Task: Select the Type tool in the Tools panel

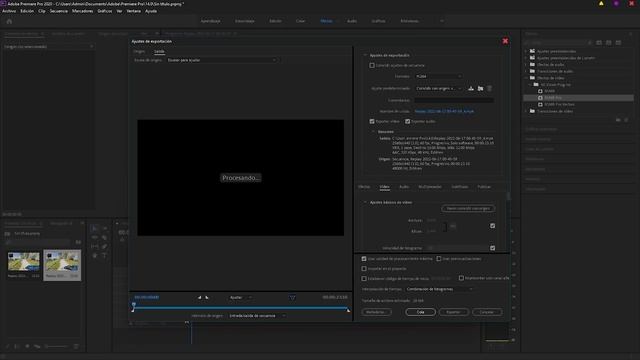Action: click(104, 256)
